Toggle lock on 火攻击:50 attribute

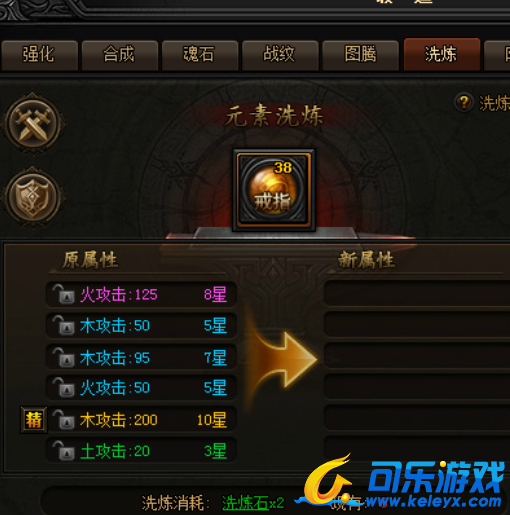63,387
